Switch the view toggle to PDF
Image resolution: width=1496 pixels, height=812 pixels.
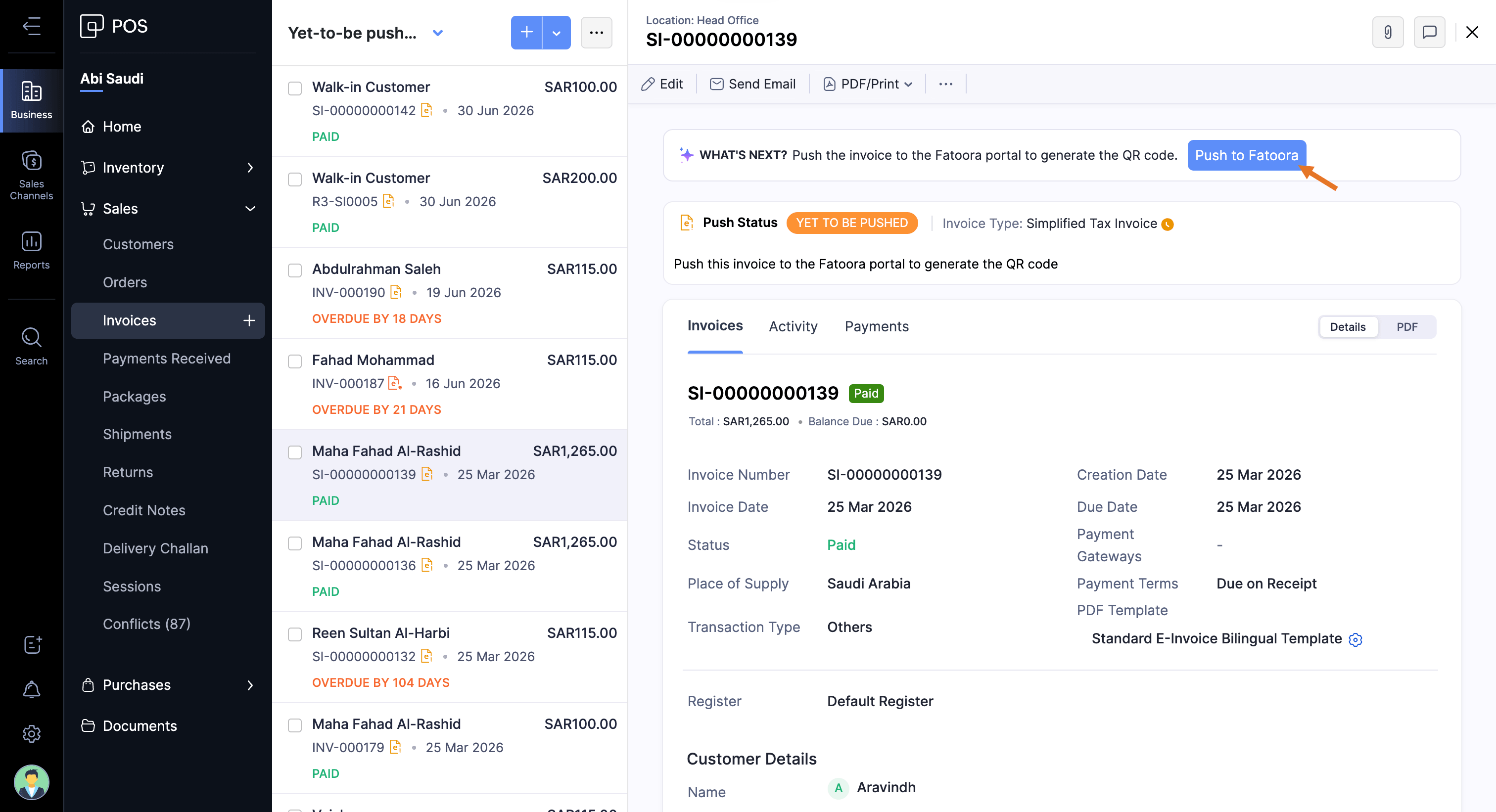[x=1406, y=327]
